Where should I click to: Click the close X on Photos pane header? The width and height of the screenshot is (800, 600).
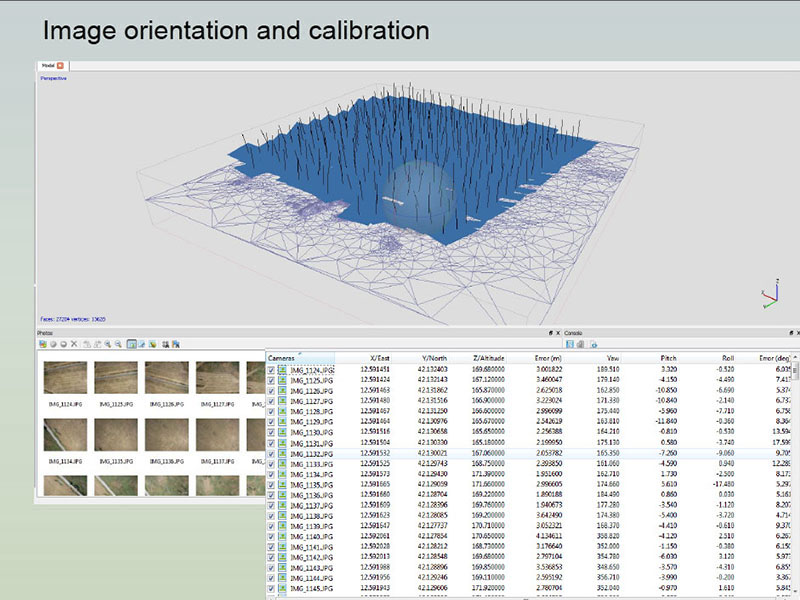(559, 332)
